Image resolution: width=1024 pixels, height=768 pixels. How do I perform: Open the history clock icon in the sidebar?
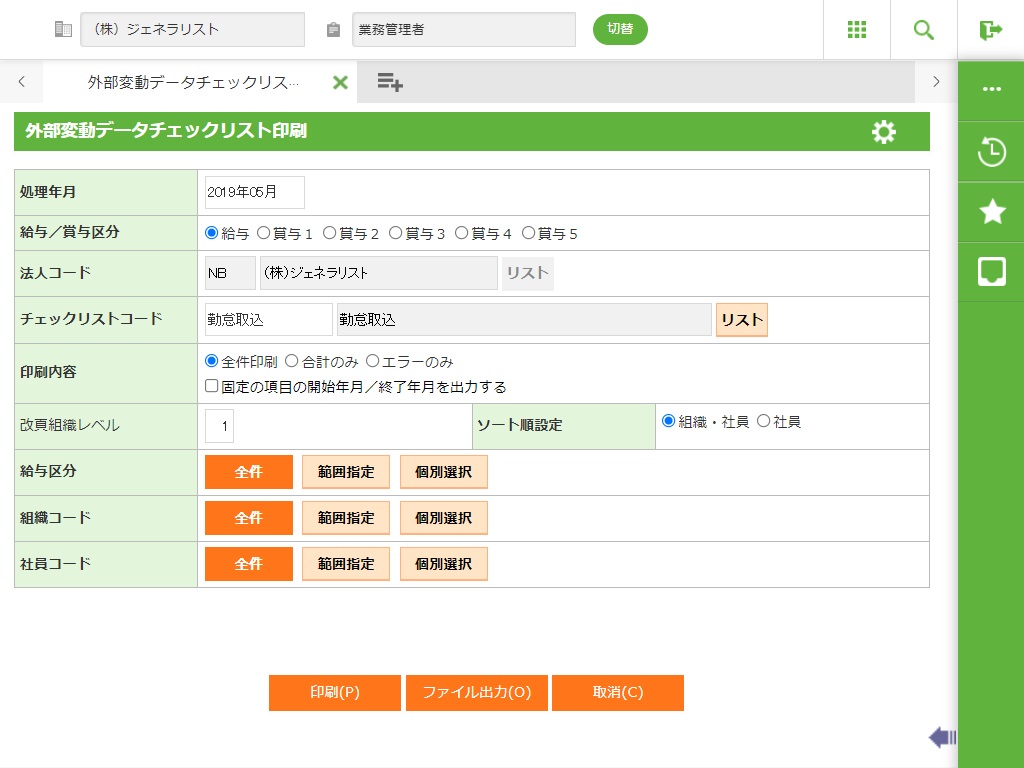[x=991, y=152]
